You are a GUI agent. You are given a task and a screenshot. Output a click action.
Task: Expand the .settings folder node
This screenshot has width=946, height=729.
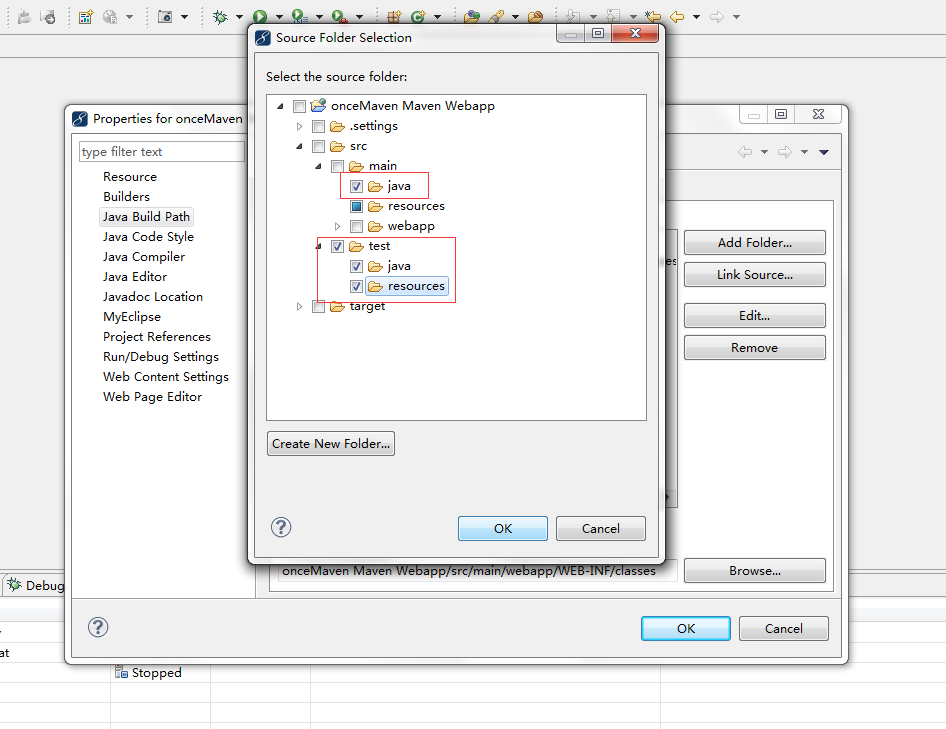click(299, 126)
